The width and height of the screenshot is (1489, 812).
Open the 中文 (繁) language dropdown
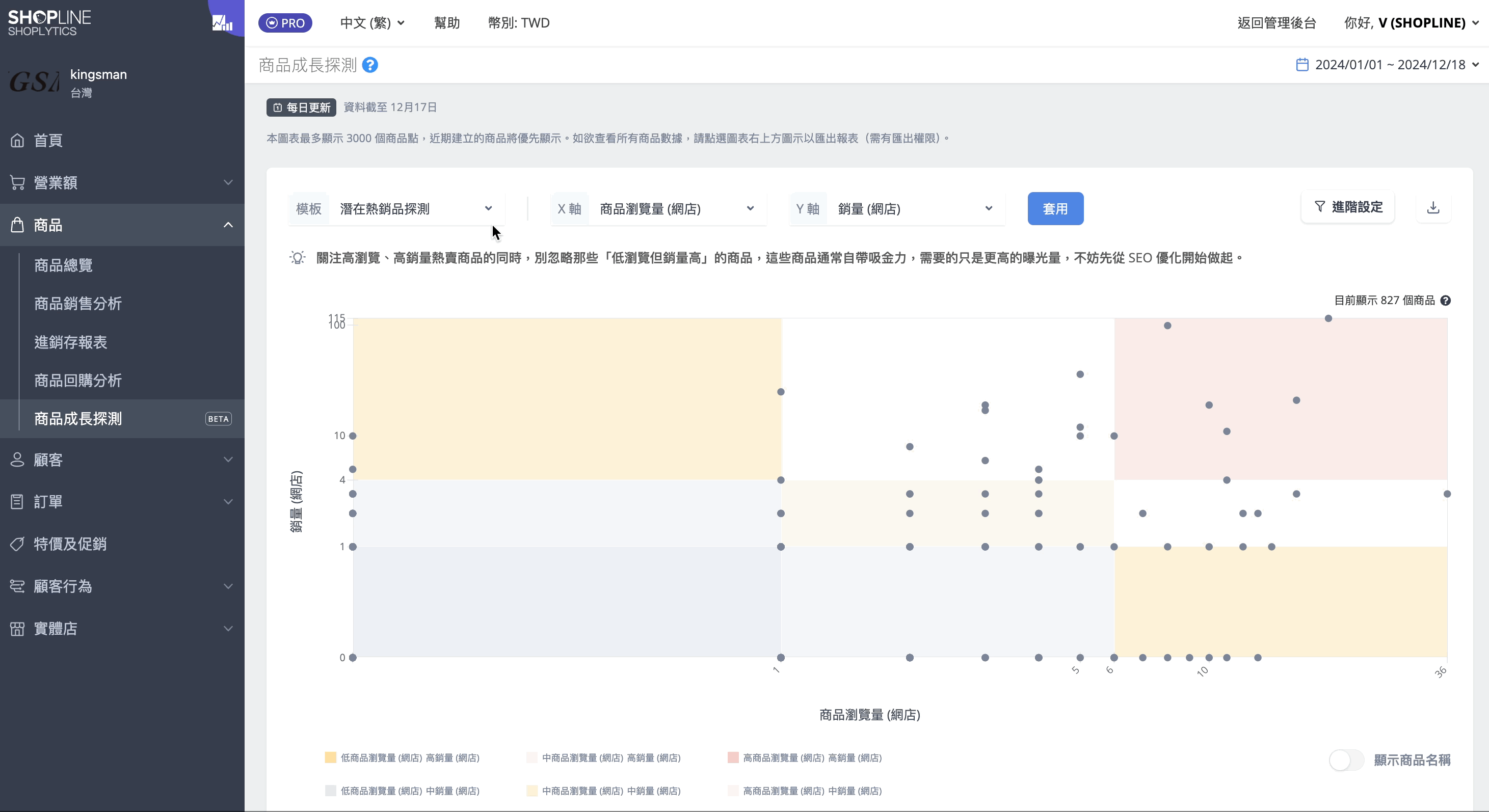pyautogui.click(x=372, y=23)
